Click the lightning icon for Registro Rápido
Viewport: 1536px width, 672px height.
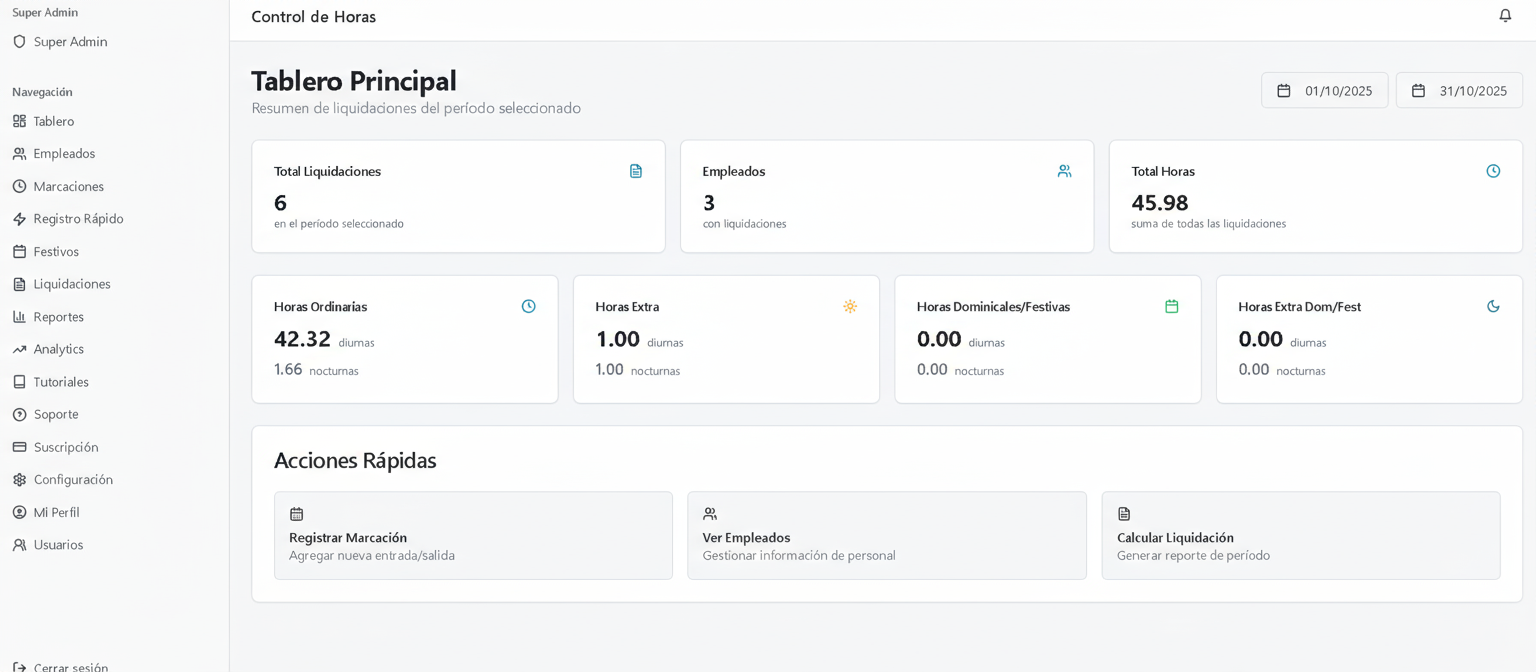tap(19, 219)
